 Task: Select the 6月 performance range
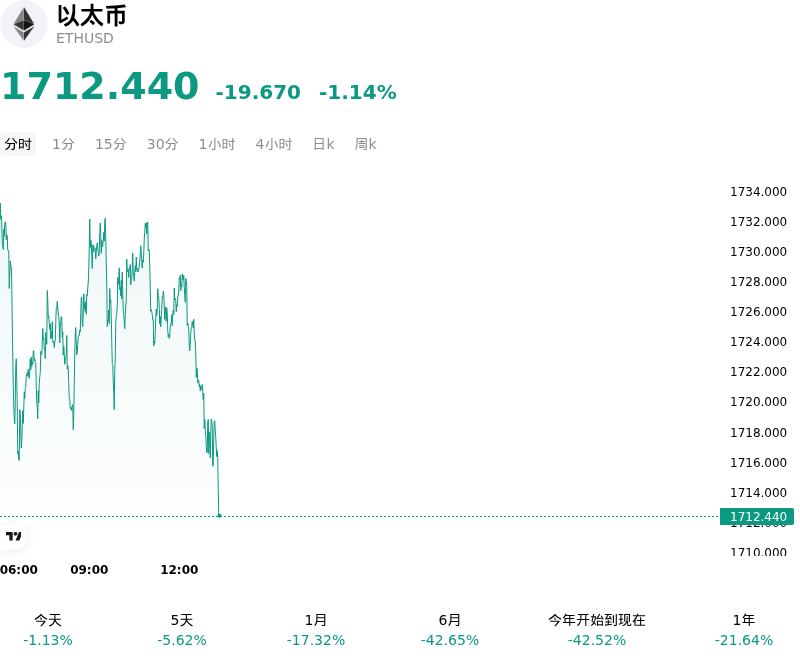click(449, 630)
